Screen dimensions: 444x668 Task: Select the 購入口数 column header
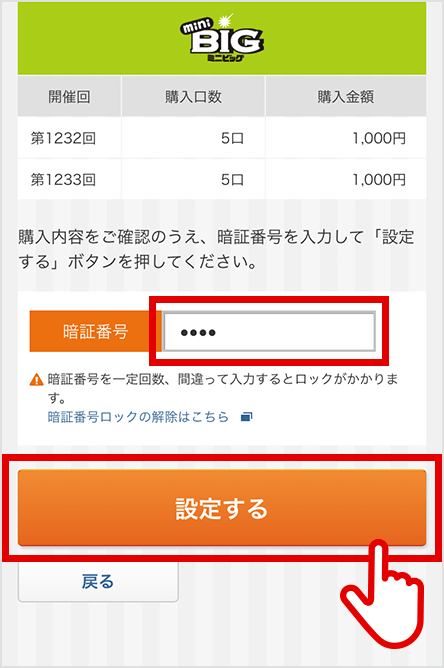click(193, 97)
